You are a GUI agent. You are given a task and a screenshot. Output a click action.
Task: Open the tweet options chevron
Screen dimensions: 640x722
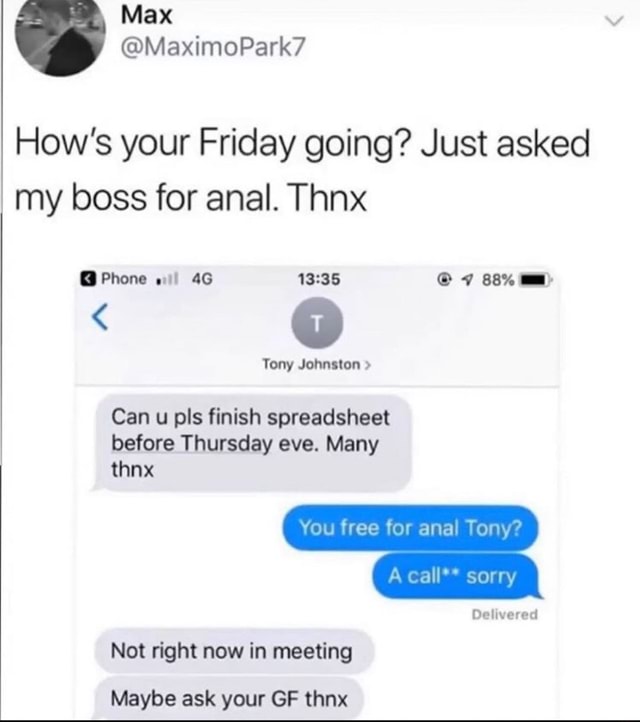pyautogui.click(x=614, y=21)
